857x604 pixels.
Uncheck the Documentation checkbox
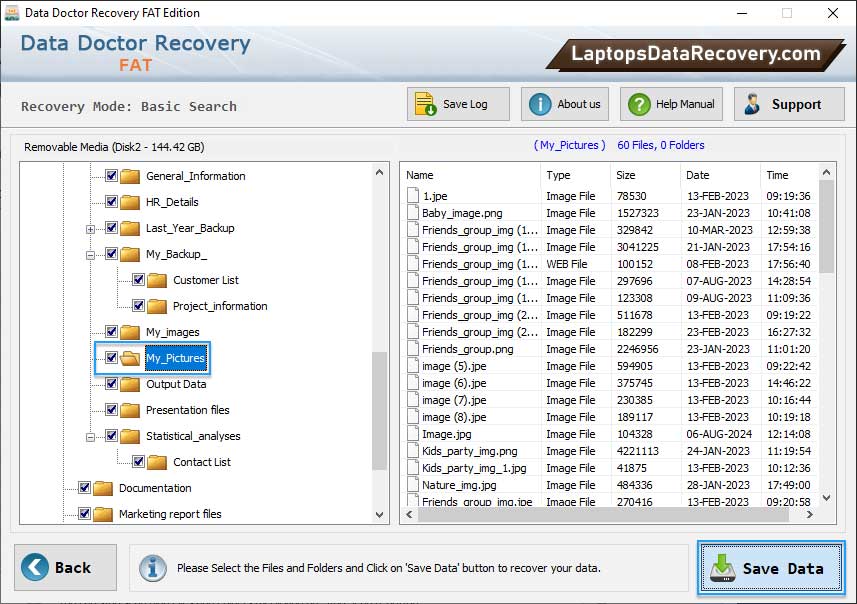84,488
